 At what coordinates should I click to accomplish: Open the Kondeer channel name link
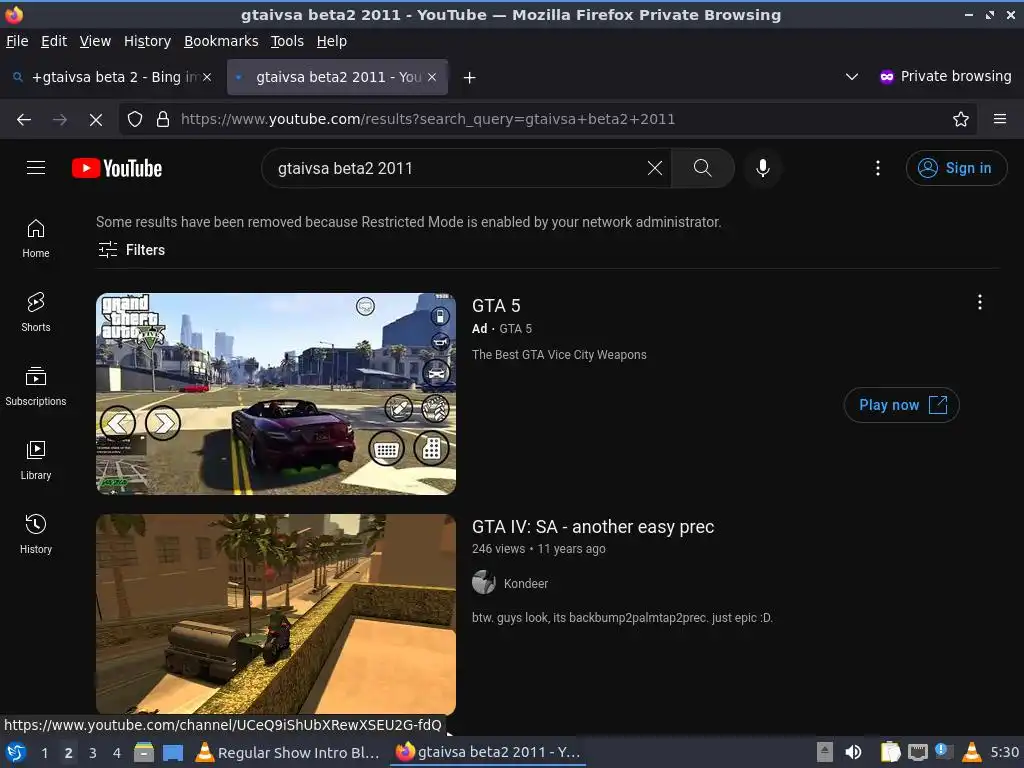coord(526,584)
